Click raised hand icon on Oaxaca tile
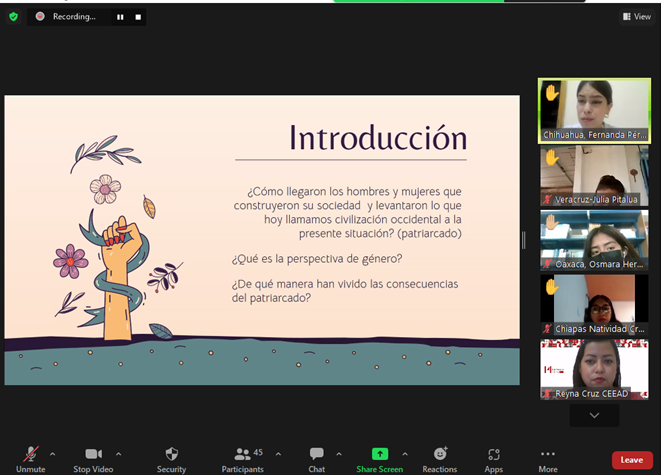This screenshot has width=661, height=475. (552, 222)
